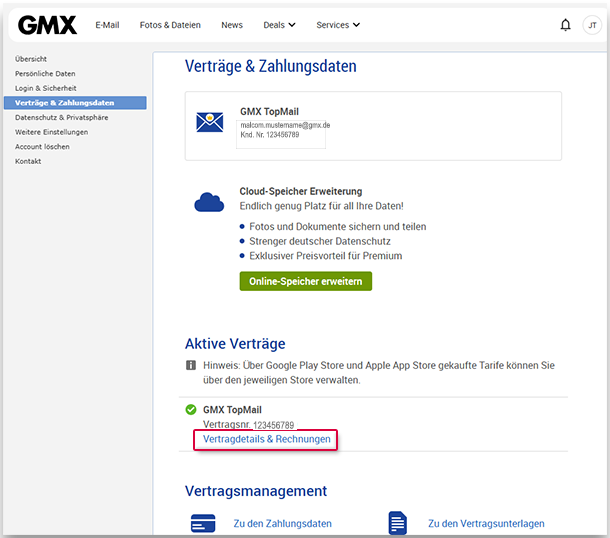Click 'Exklusiver Preisvorteil für Premium' bullet
610x538 pixels.
tap(326, 256)
